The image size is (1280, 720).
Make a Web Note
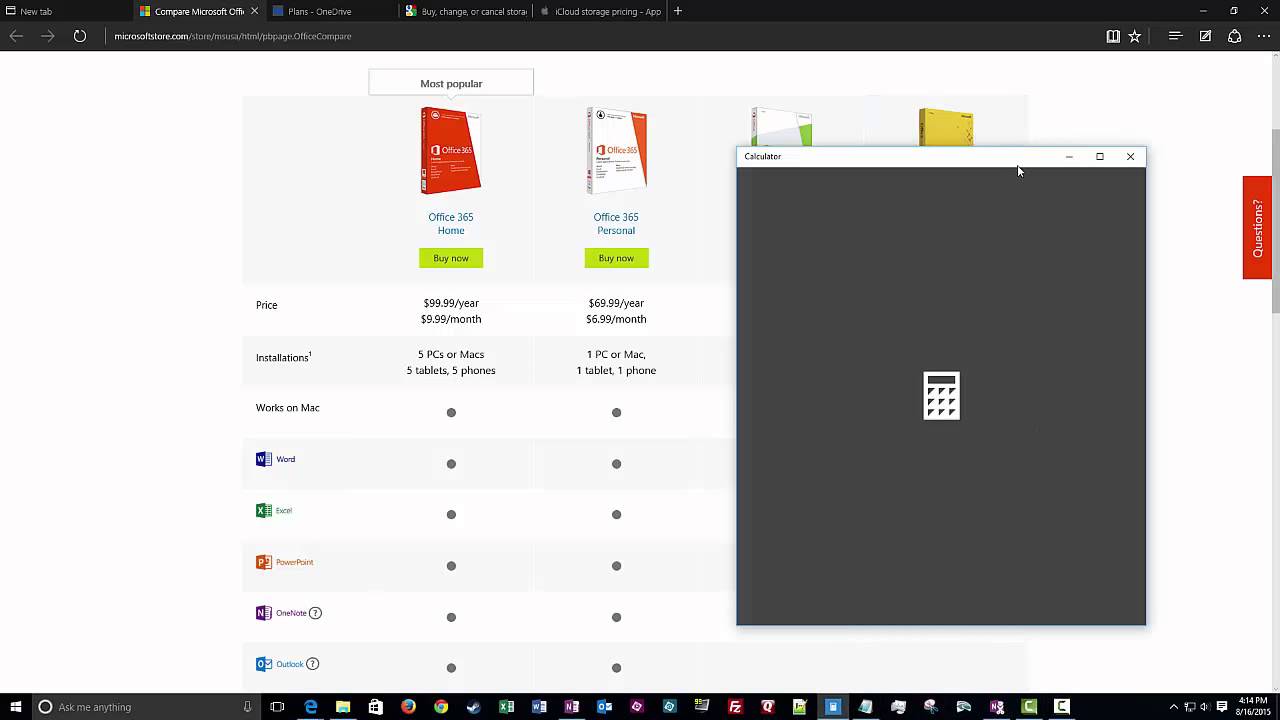[1206, 36]
